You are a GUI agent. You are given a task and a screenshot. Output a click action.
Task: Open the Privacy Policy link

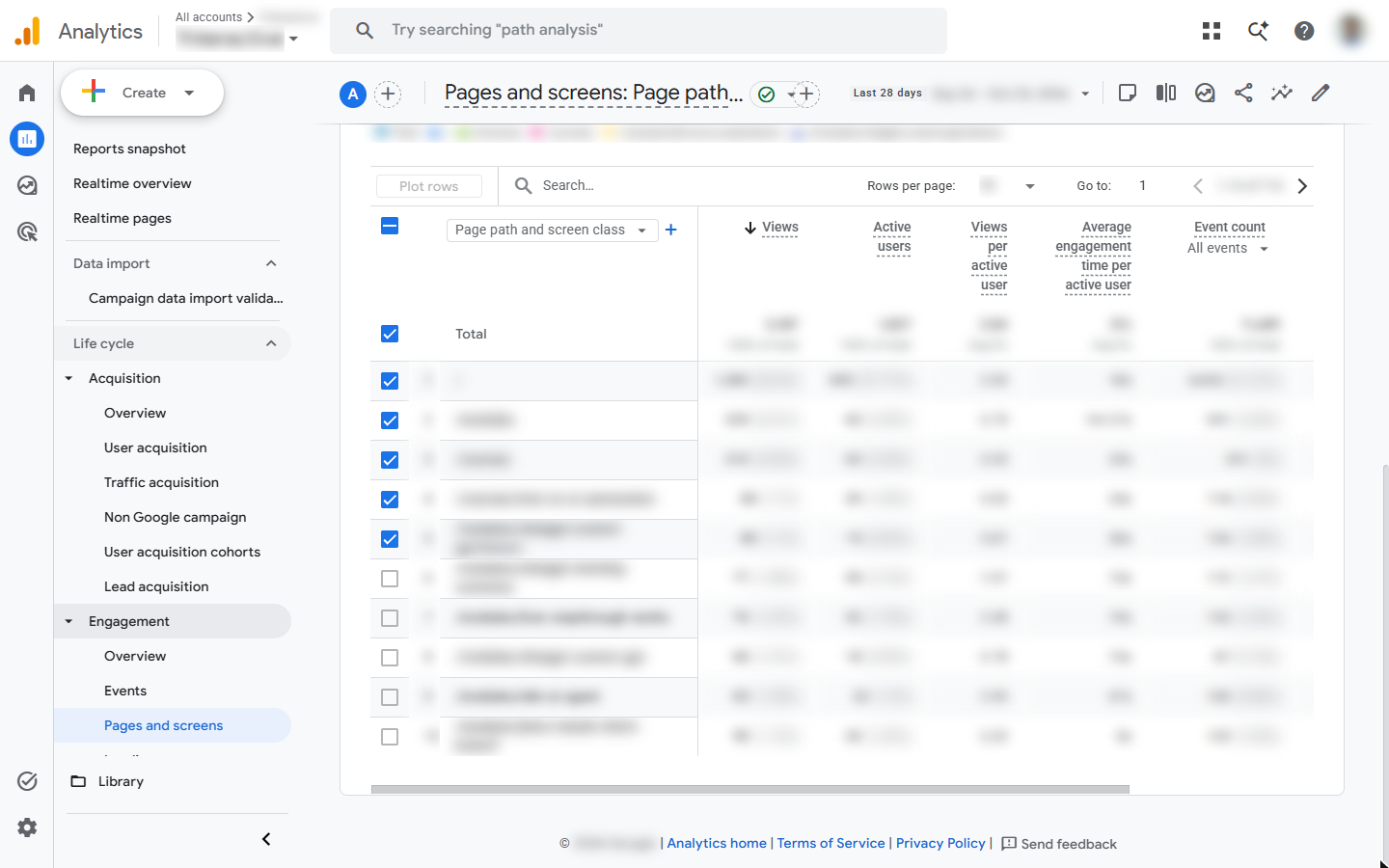click(x=940, y=843)
